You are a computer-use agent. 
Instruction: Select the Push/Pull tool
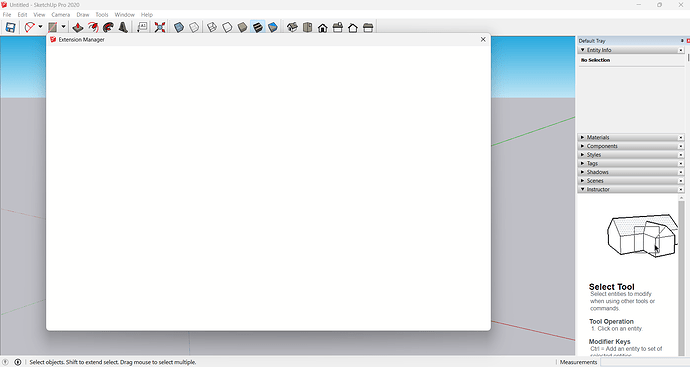point(78,27)
